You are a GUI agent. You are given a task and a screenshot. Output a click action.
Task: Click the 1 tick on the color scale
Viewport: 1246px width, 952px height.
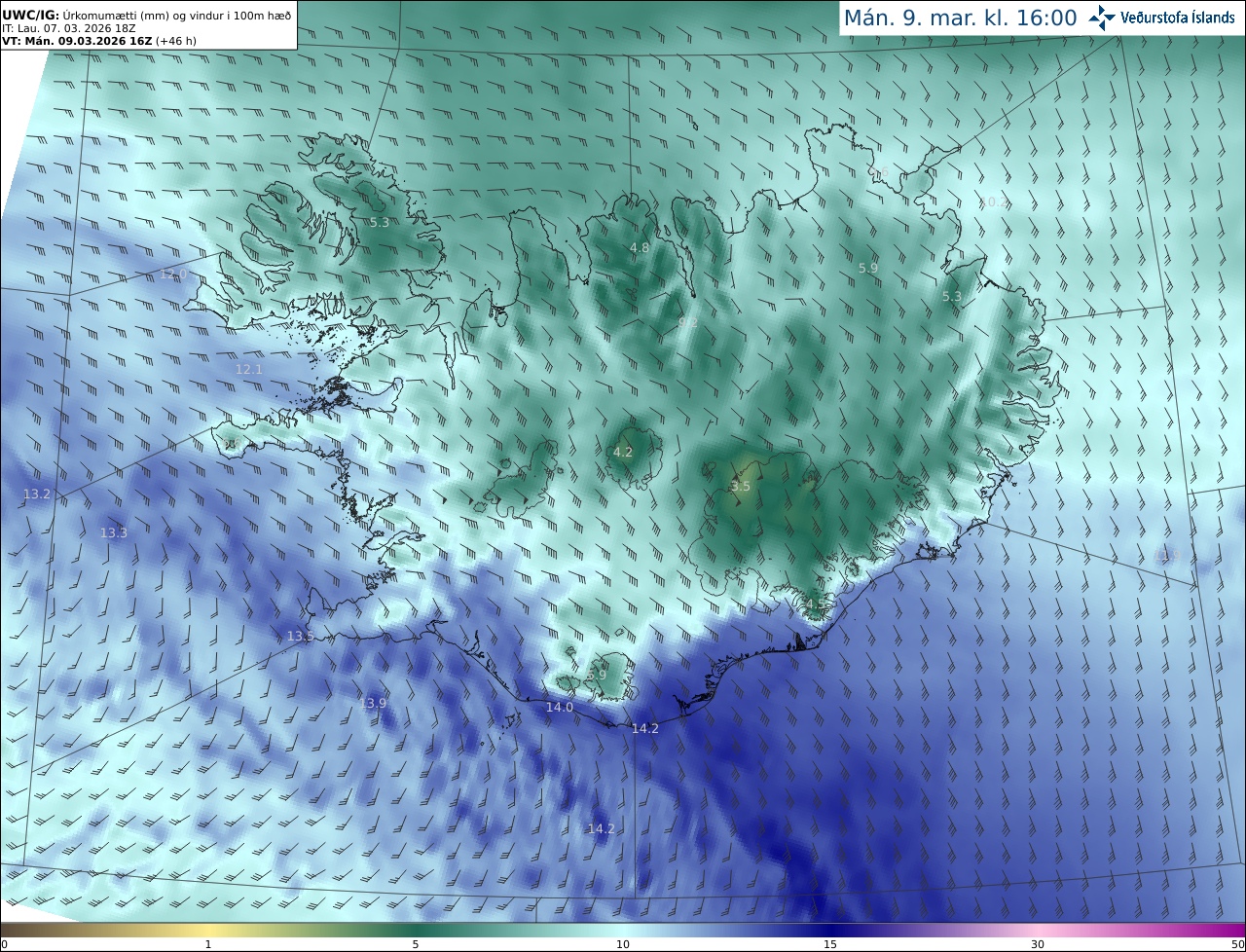[208, 944]
